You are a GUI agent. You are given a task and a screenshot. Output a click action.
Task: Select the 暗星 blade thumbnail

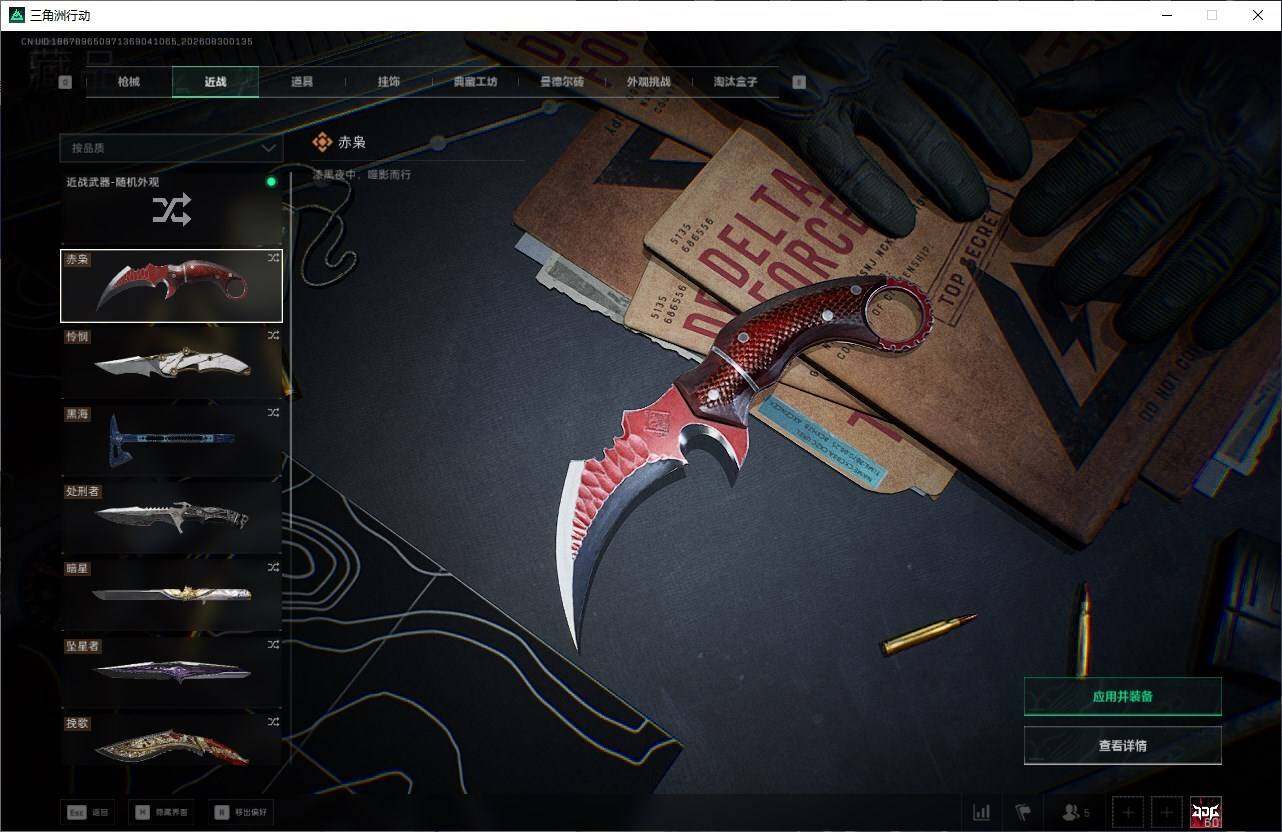[171, 594]
